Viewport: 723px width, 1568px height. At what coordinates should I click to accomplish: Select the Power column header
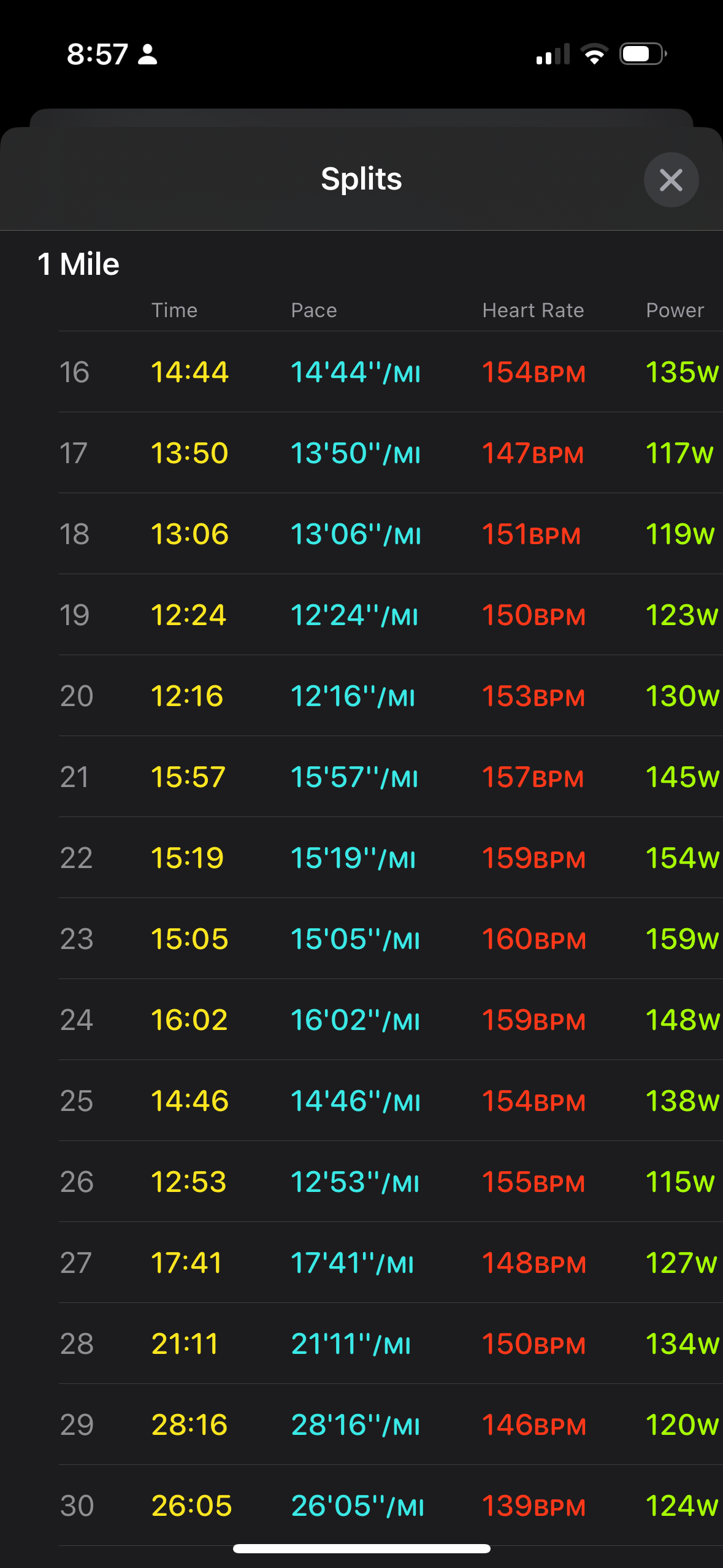coord(675,310)
